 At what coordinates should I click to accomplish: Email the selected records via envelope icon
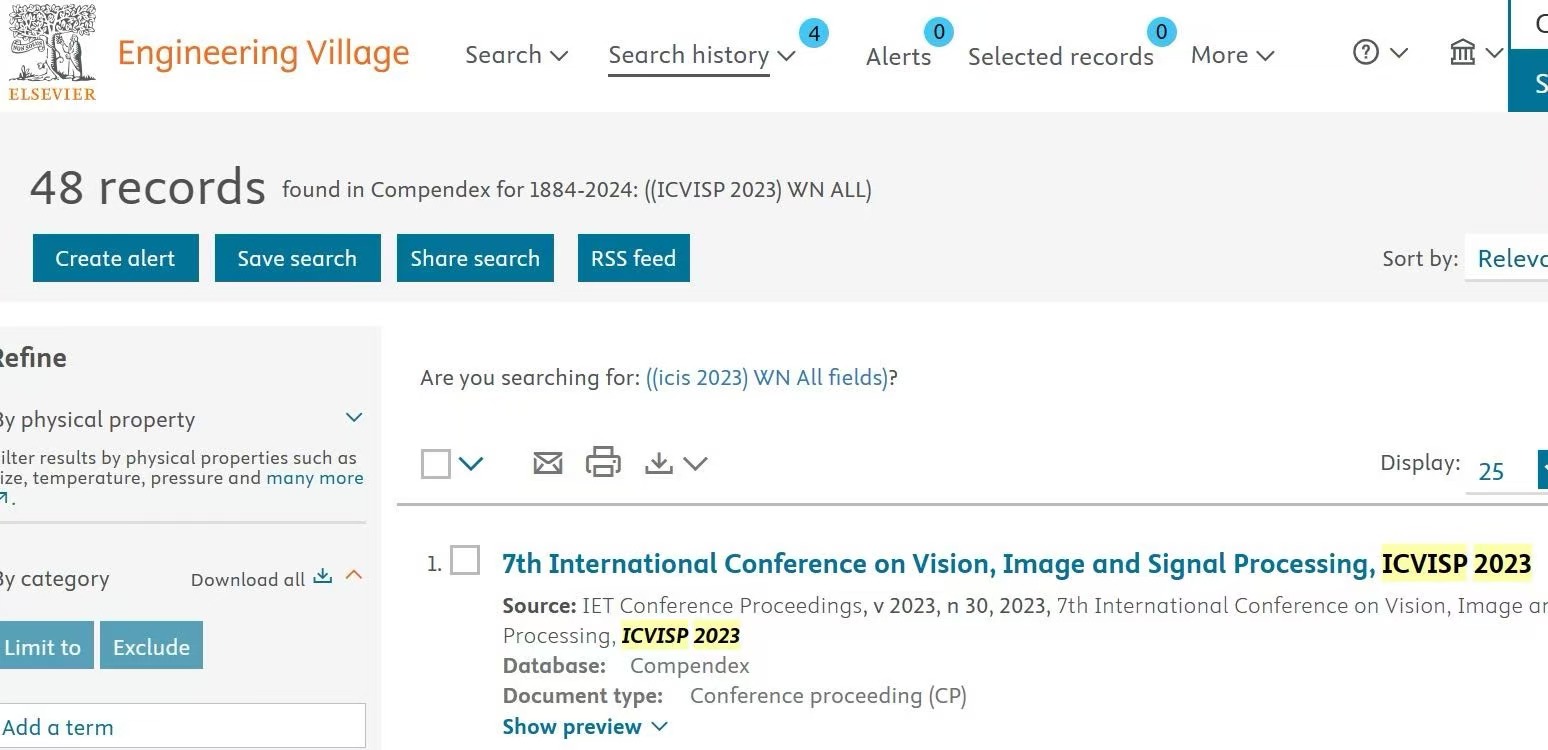pos(548,463)
